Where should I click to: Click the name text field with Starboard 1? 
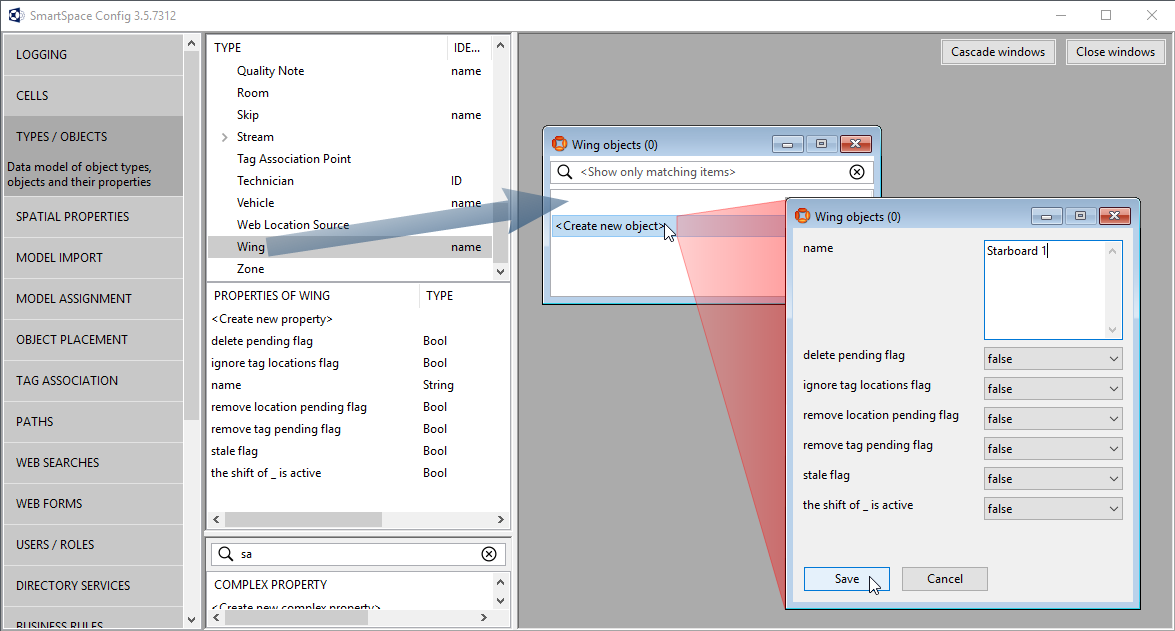point(1053,290)
